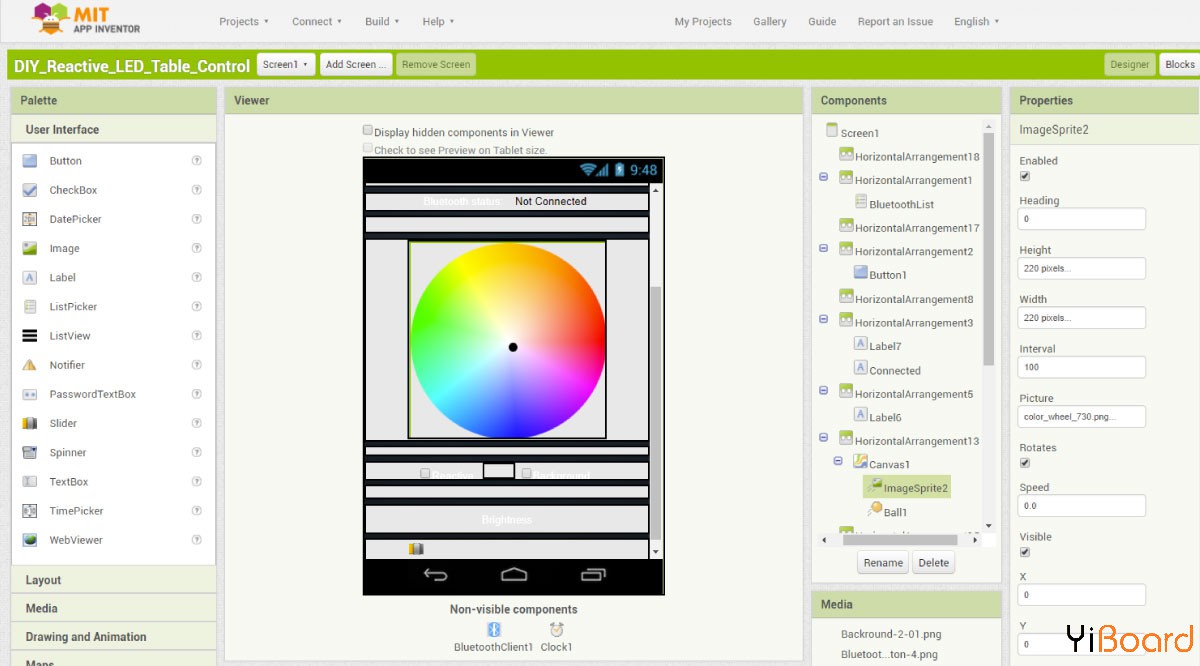The height and width of the screenshot is (666, 1200).
Task: Click the Slider palette icon
Action: 30,423
